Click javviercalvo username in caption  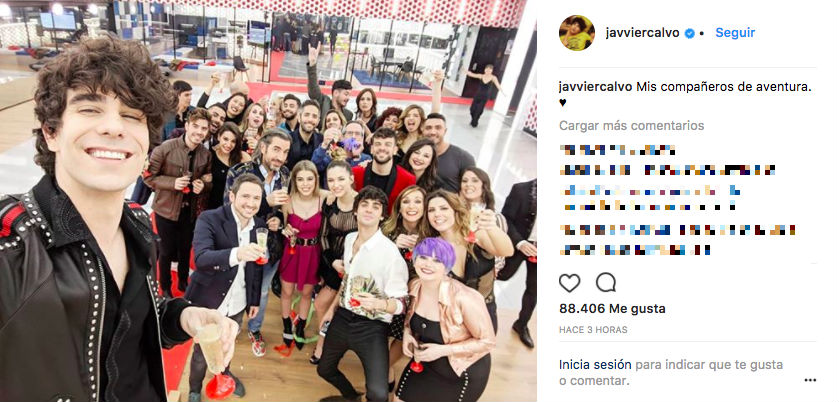596,87
